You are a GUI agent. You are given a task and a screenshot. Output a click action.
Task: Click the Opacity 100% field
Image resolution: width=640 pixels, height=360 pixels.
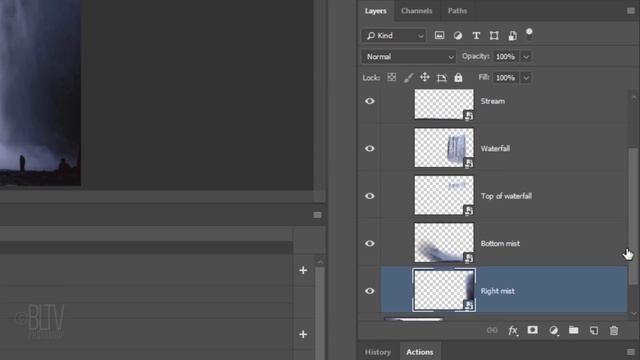[x=506, y=57]
